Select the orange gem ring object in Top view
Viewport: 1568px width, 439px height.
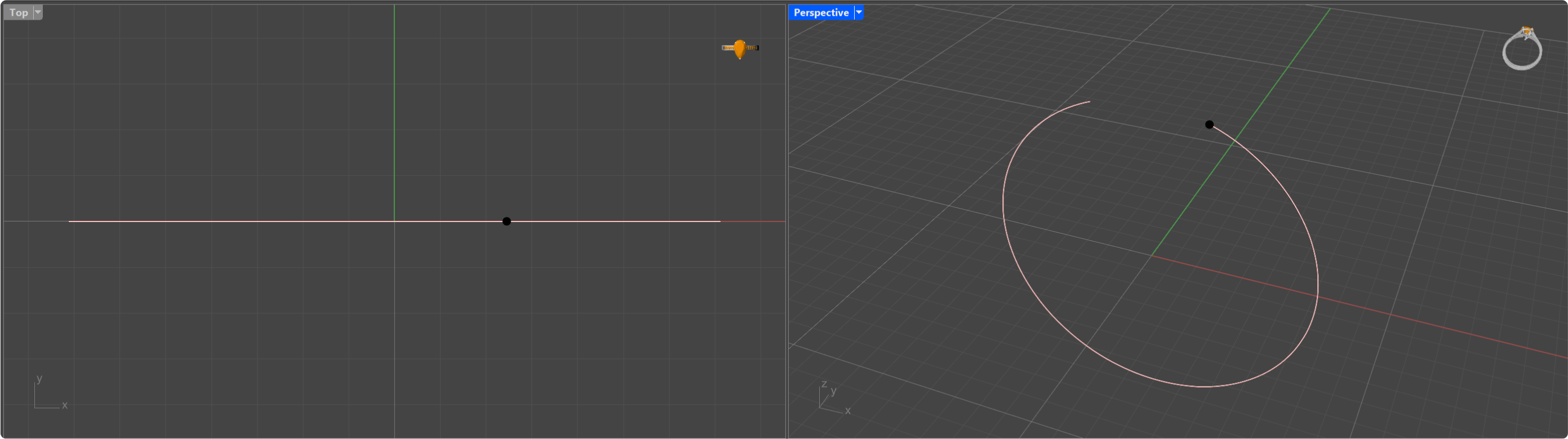pos(740,48)
